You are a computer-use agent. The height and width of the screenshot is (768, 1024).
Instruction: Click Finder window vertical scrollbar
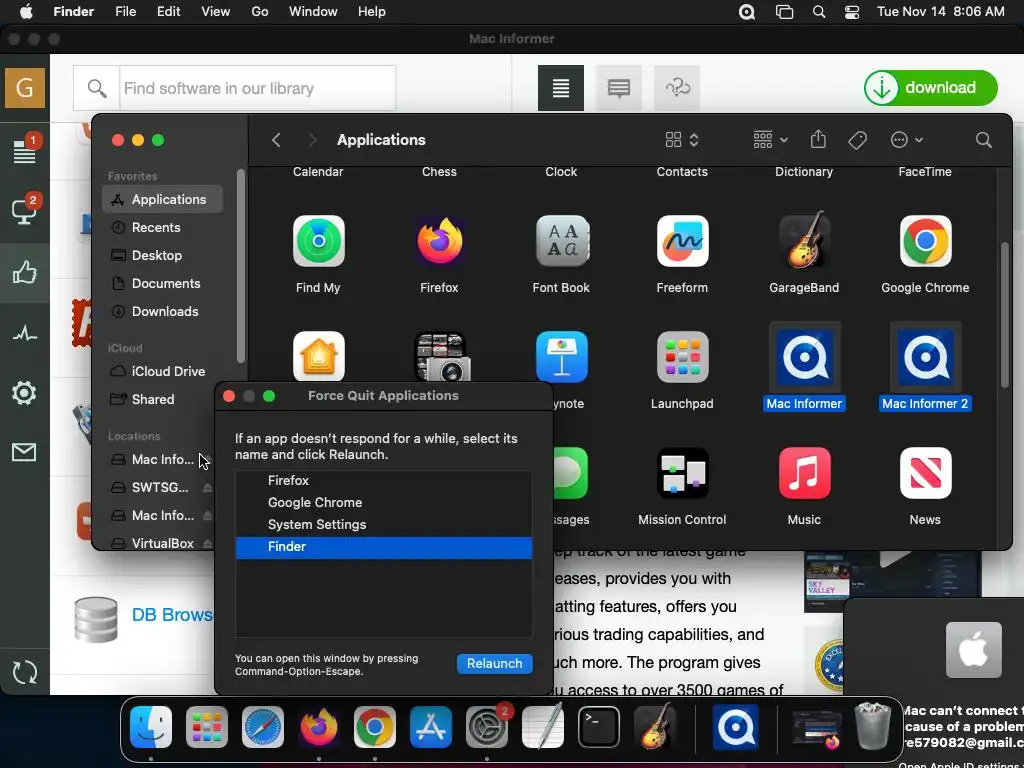coord(1005,314)
